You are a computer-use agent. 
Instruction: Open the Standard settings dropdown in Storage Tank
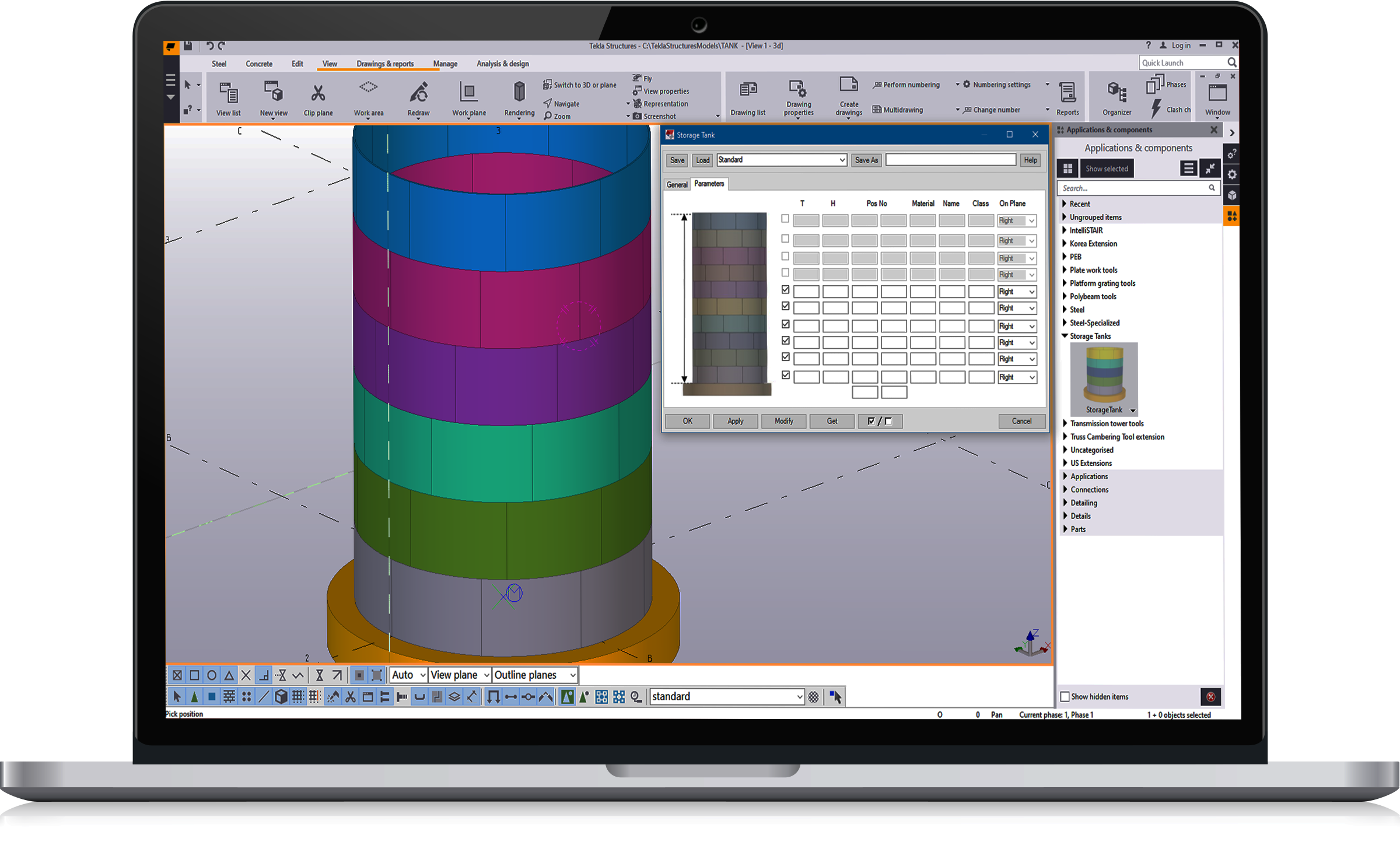(782, 160)
